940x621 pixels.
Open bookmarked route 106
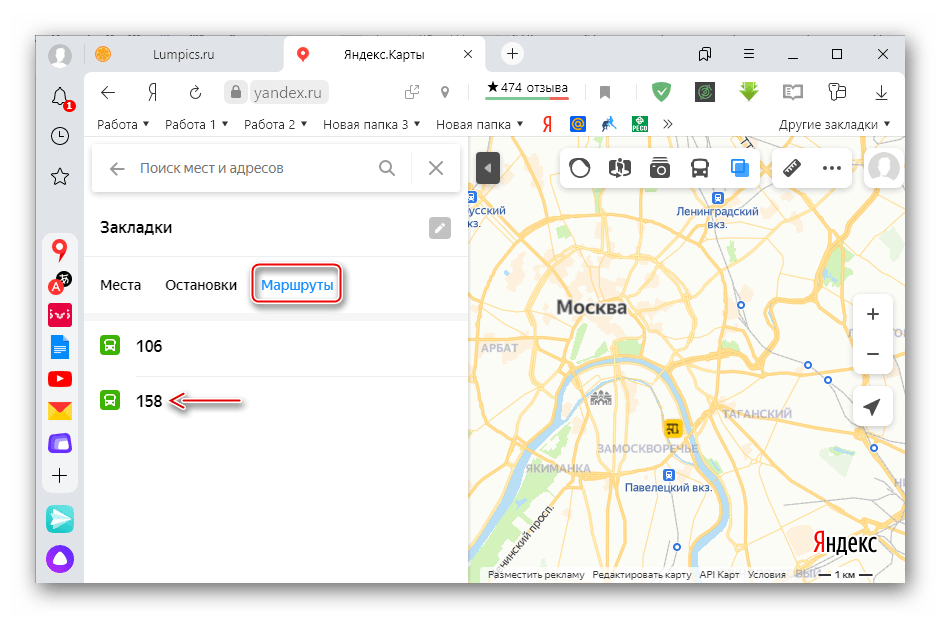click(x=149, y=346)
